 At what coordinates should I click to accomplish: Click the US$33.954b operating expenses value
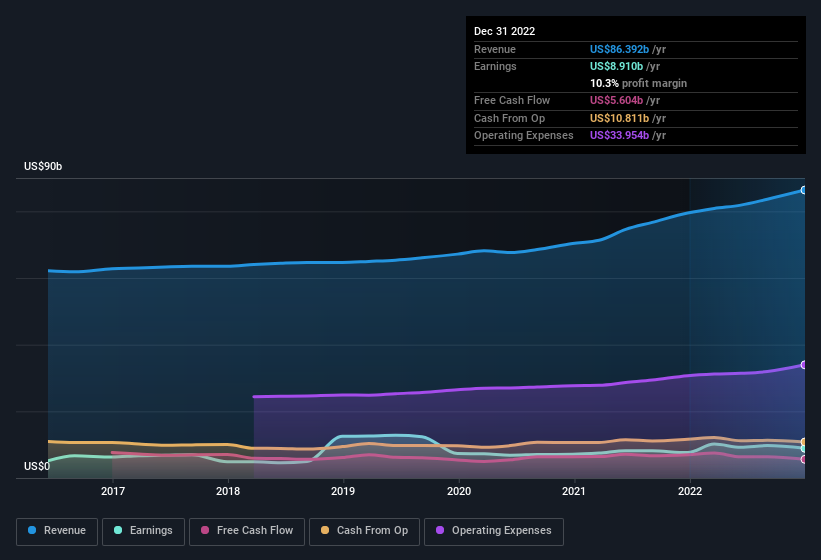(x=619, y=136)
